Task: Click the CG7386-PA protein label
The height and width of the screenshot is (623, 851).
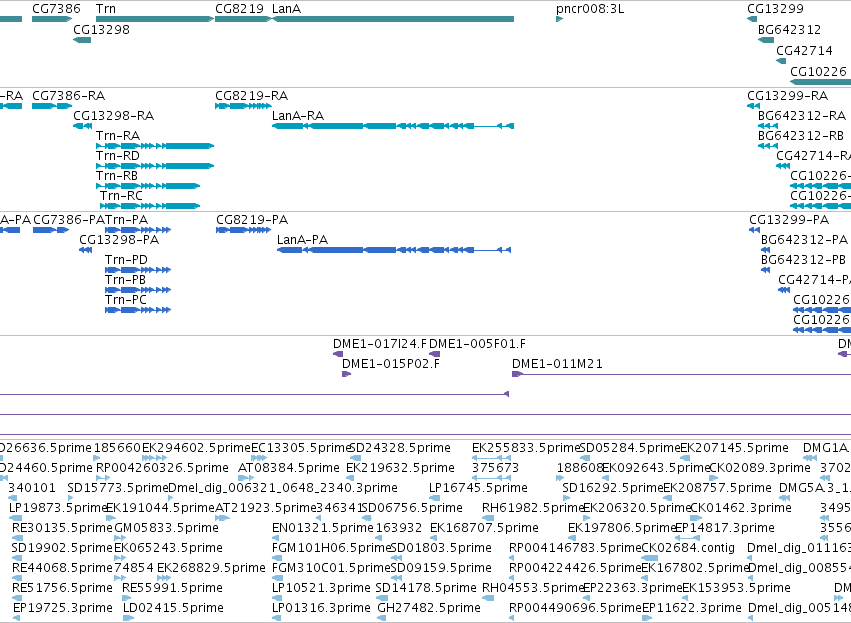Action: click(69, 220)
